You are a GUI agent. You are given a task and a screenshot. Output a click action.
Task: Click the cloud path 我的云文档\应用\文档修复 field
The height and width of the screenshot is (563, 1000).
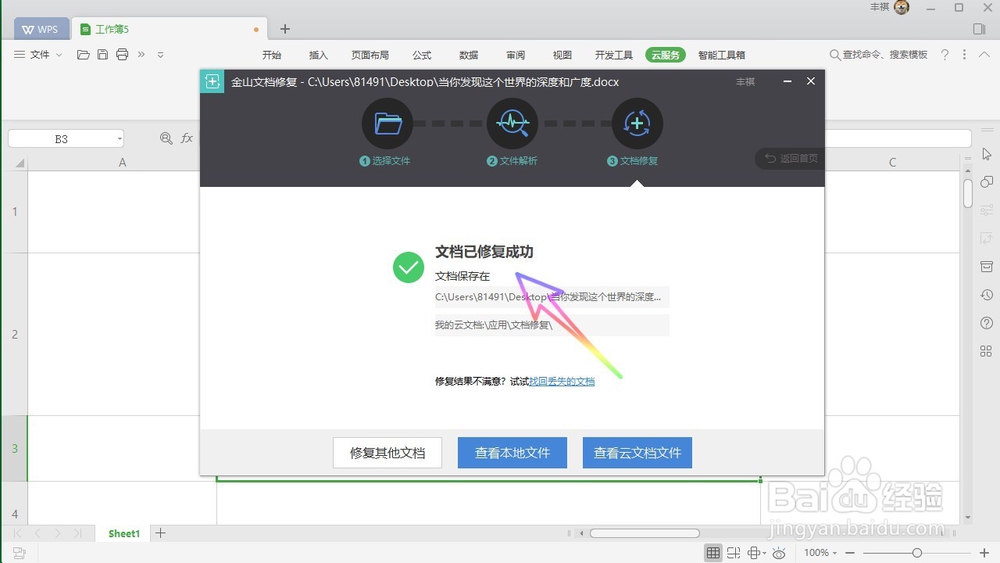coord(552,325)
